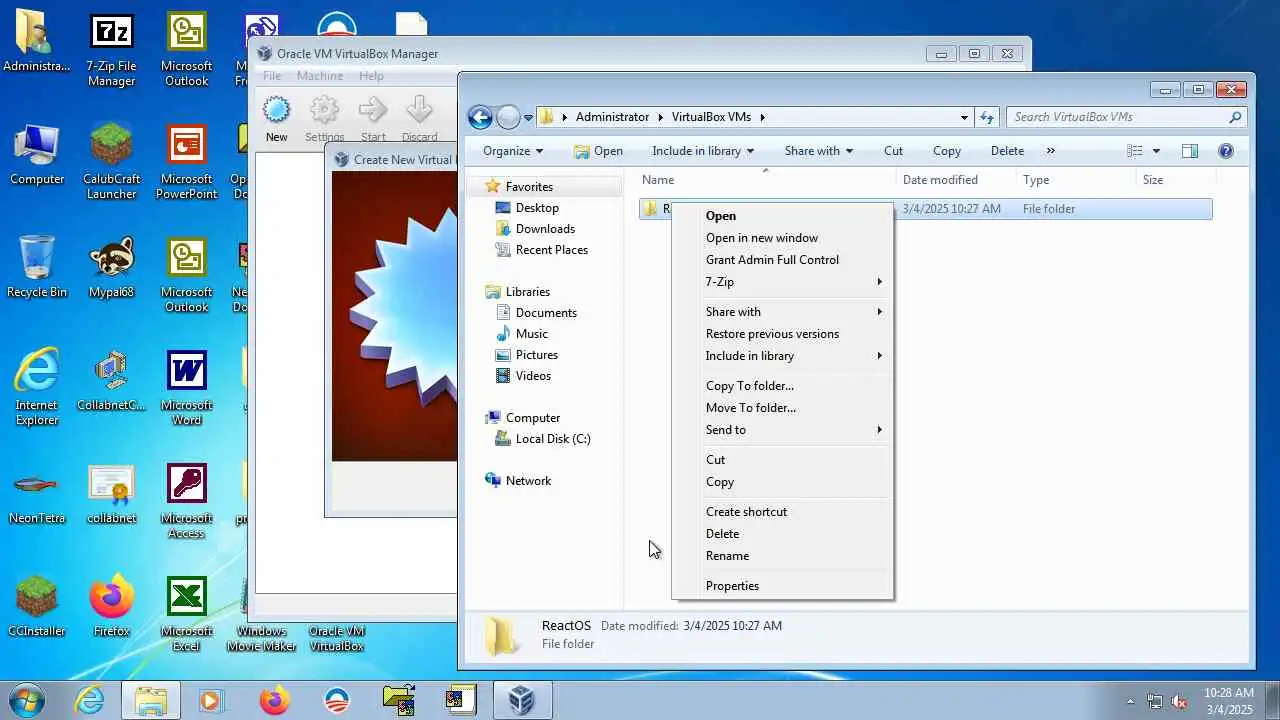Select the Recycle Bin desktop icon
Viewport: 1280px width, 720px height.
click(x=37, y=268)
